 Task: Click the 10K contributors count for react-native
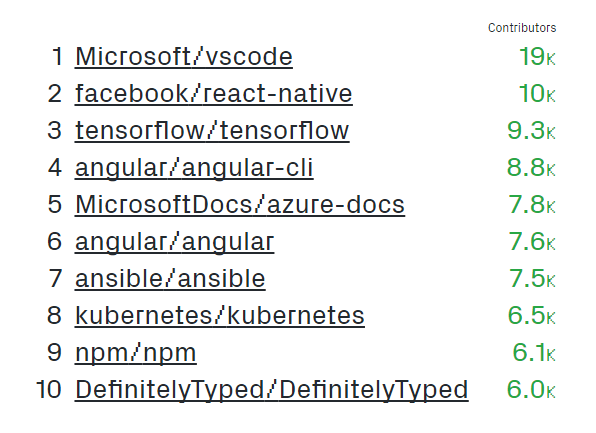pyautogui.click(x=537, y=94)
